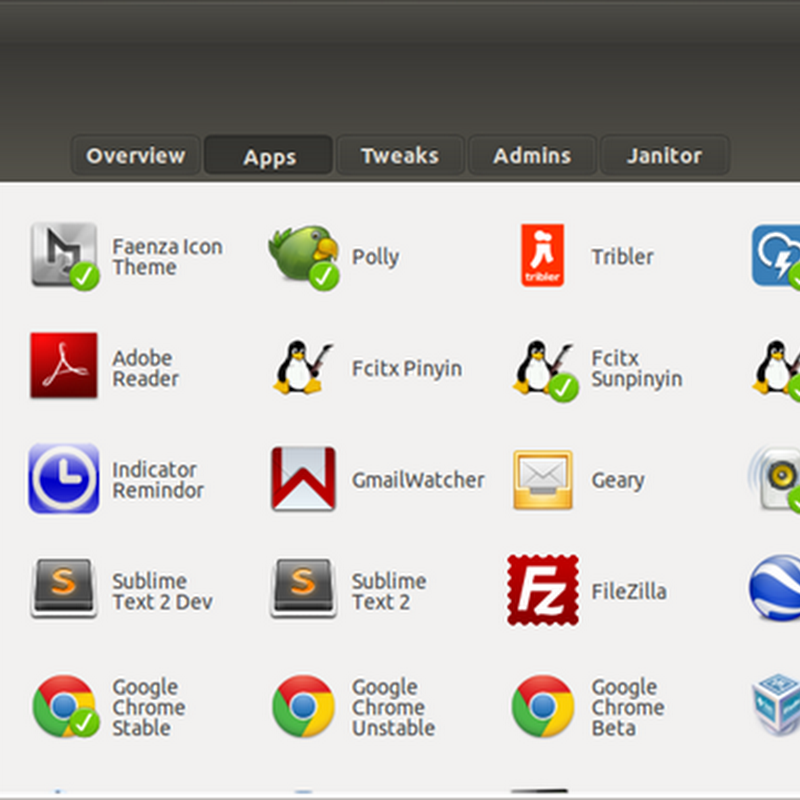
Task: Click the "Sublime Text 2 Dev" label
Action: tap(163, 591)
